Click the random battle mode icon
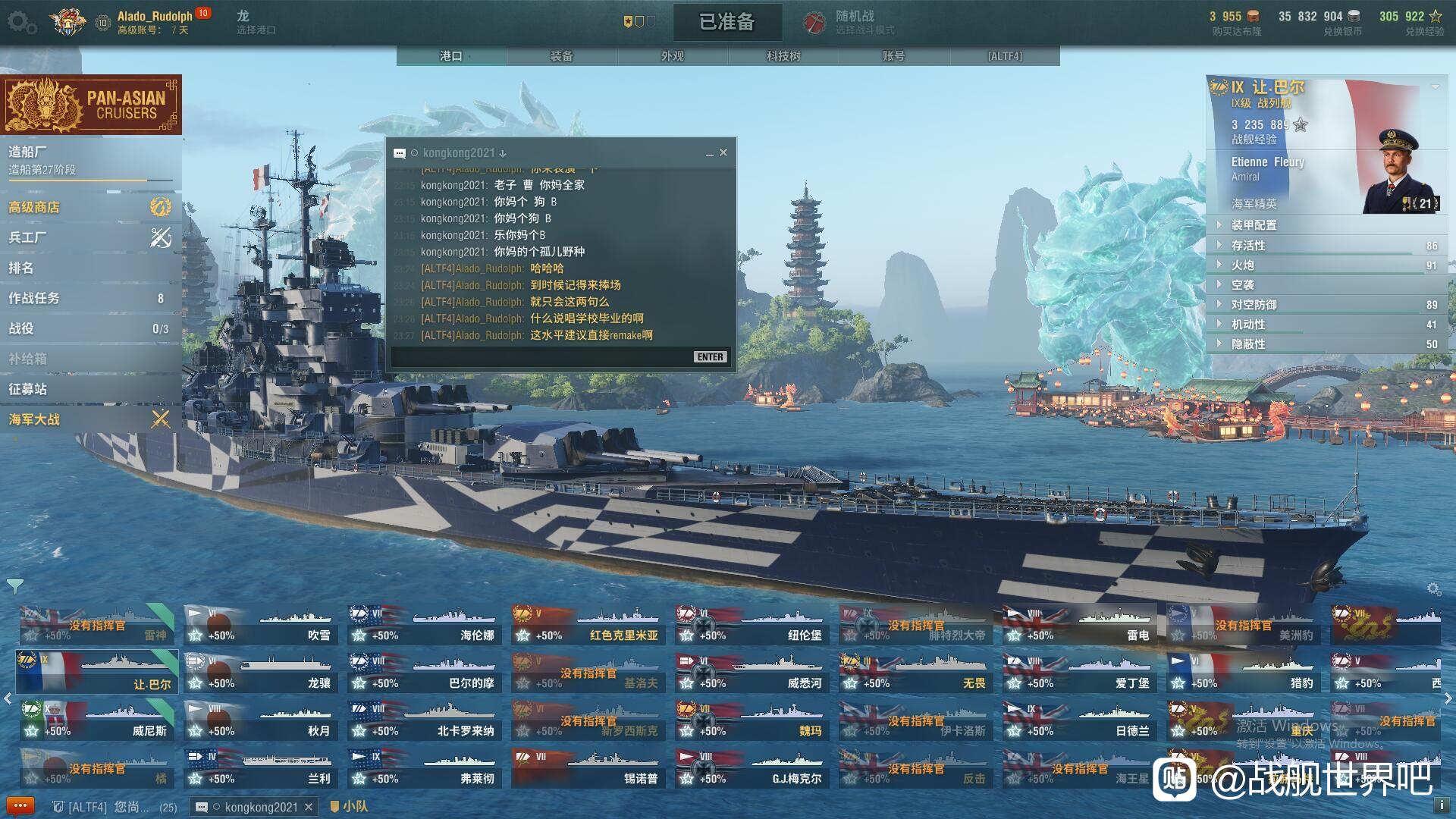Screen dimensions: 1456x819 coord(814,23)
